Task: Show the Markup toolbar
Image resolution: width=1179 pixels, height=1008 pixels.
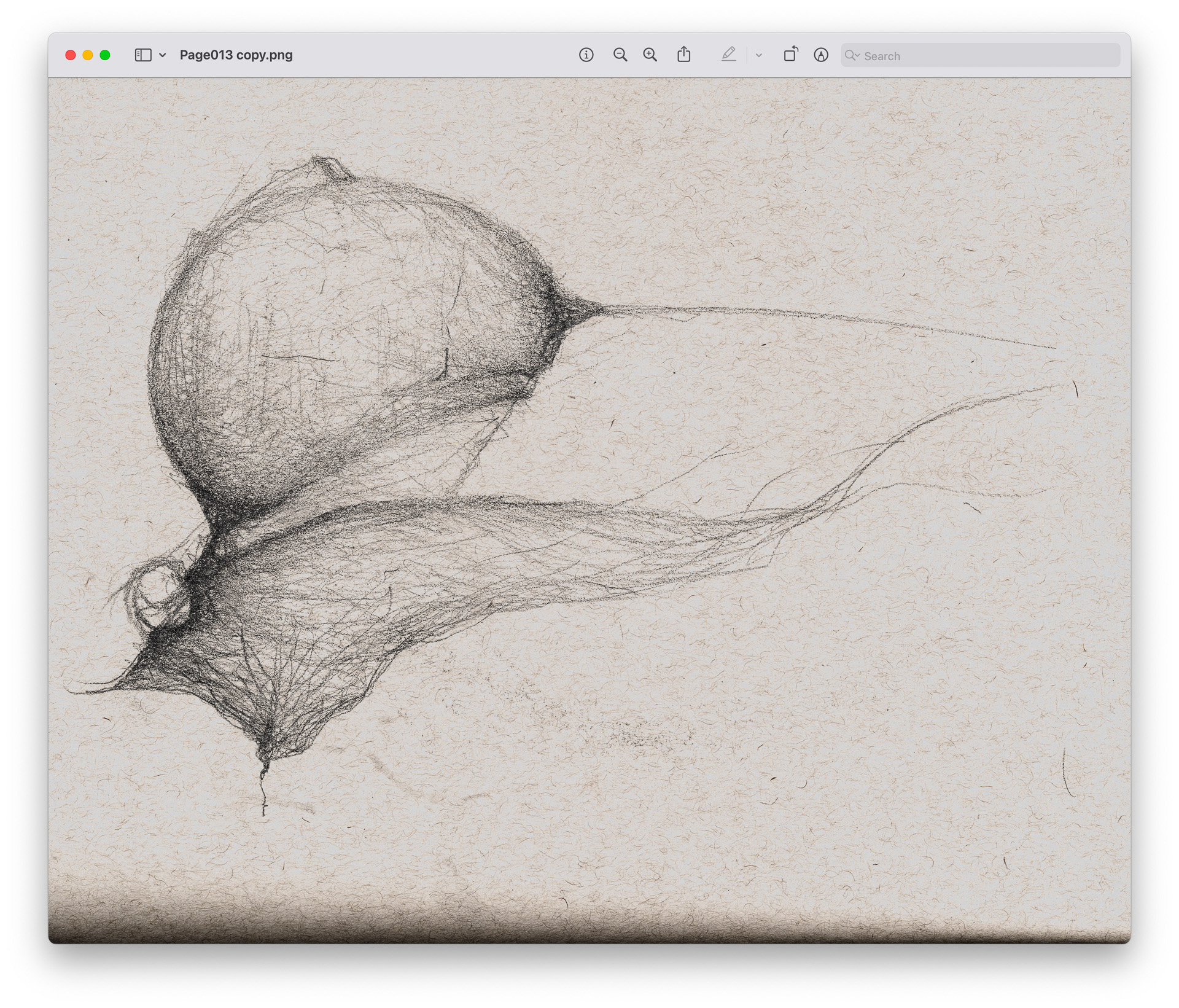Action: (x=730, y=55)
